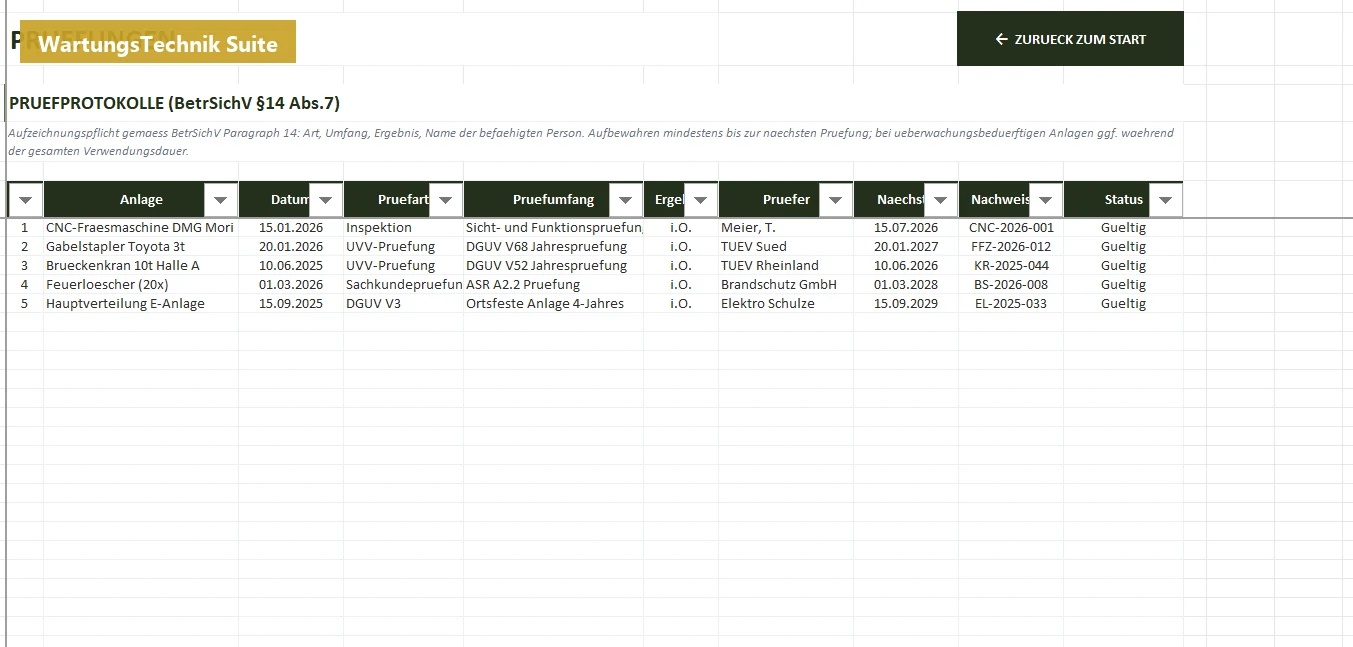Open the Pruefart column filter dropdown
Screen dimensions: 1353x647
pos(446,200)
